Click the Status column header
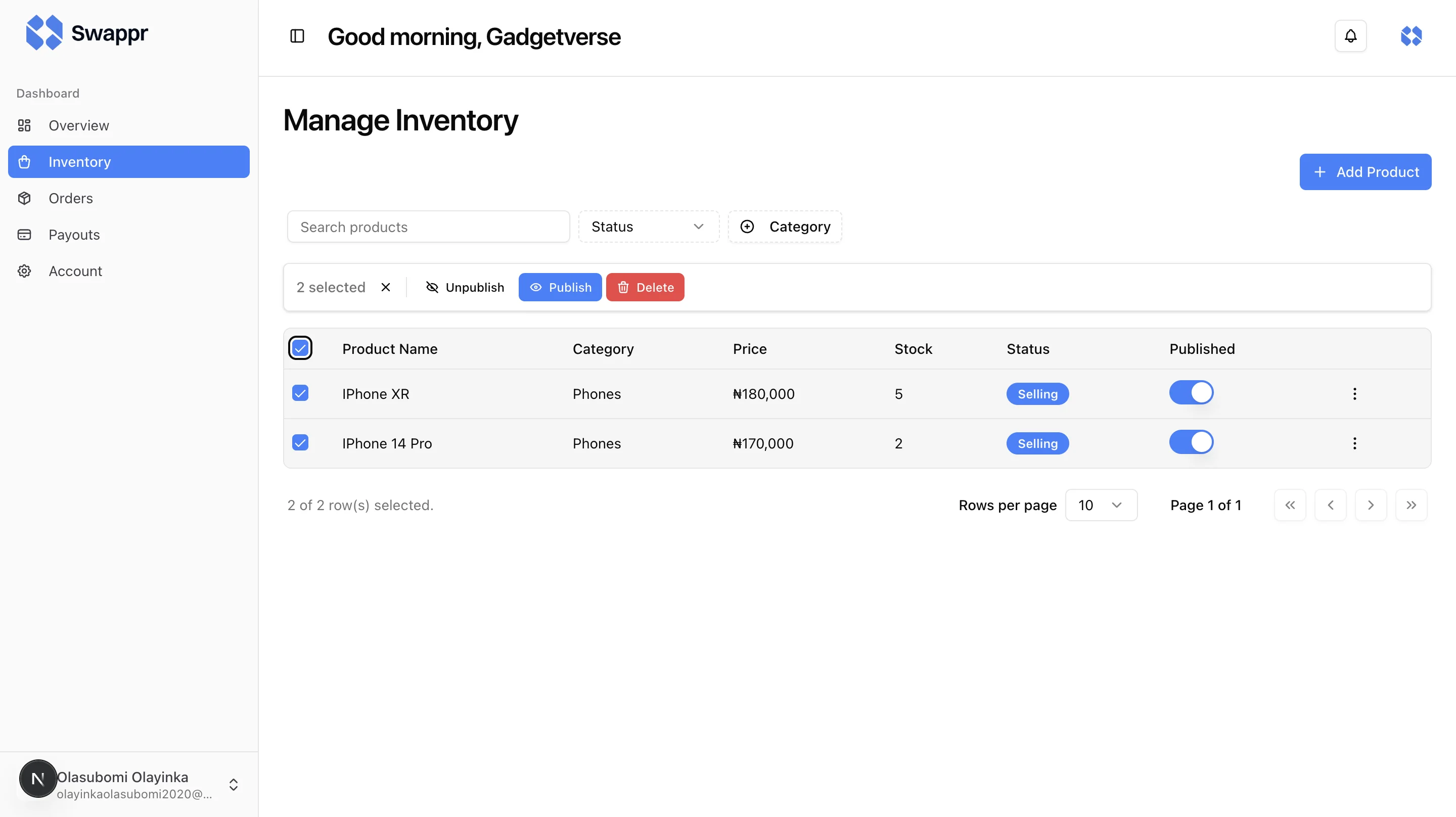1456x817 pixels. coord(1028,349)
